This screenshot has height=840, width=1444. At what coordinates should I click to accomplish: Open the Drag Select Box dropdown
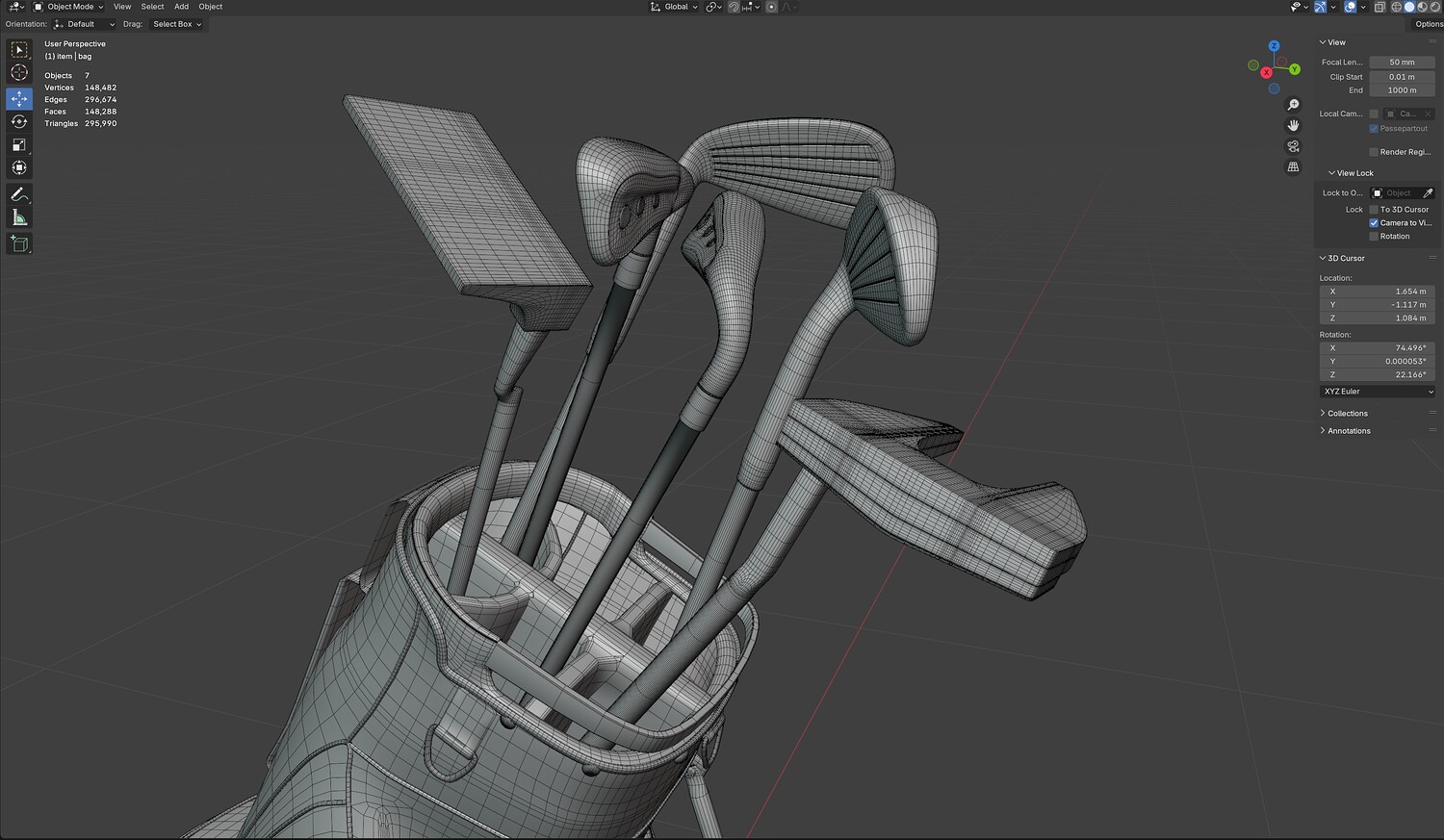point(177,24)
